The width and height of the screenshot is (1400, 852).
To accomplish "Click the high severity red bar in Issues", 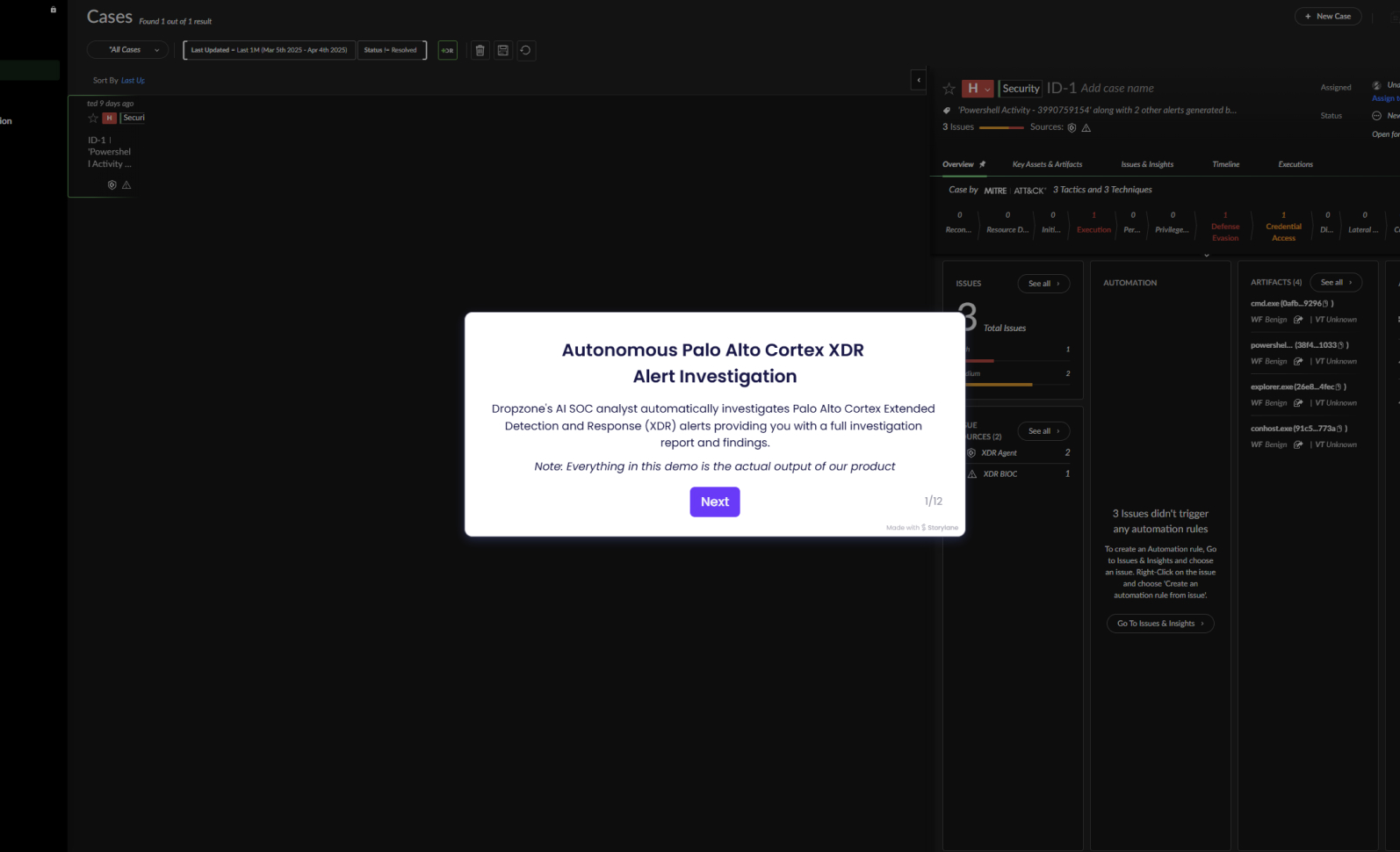I will [980, 361].
